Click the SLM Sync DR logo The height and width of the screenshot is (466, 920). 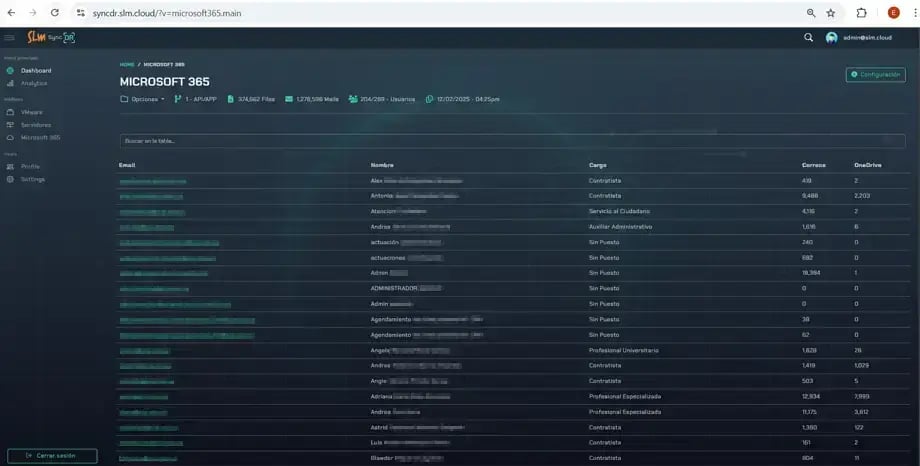[x=51, y=38]
